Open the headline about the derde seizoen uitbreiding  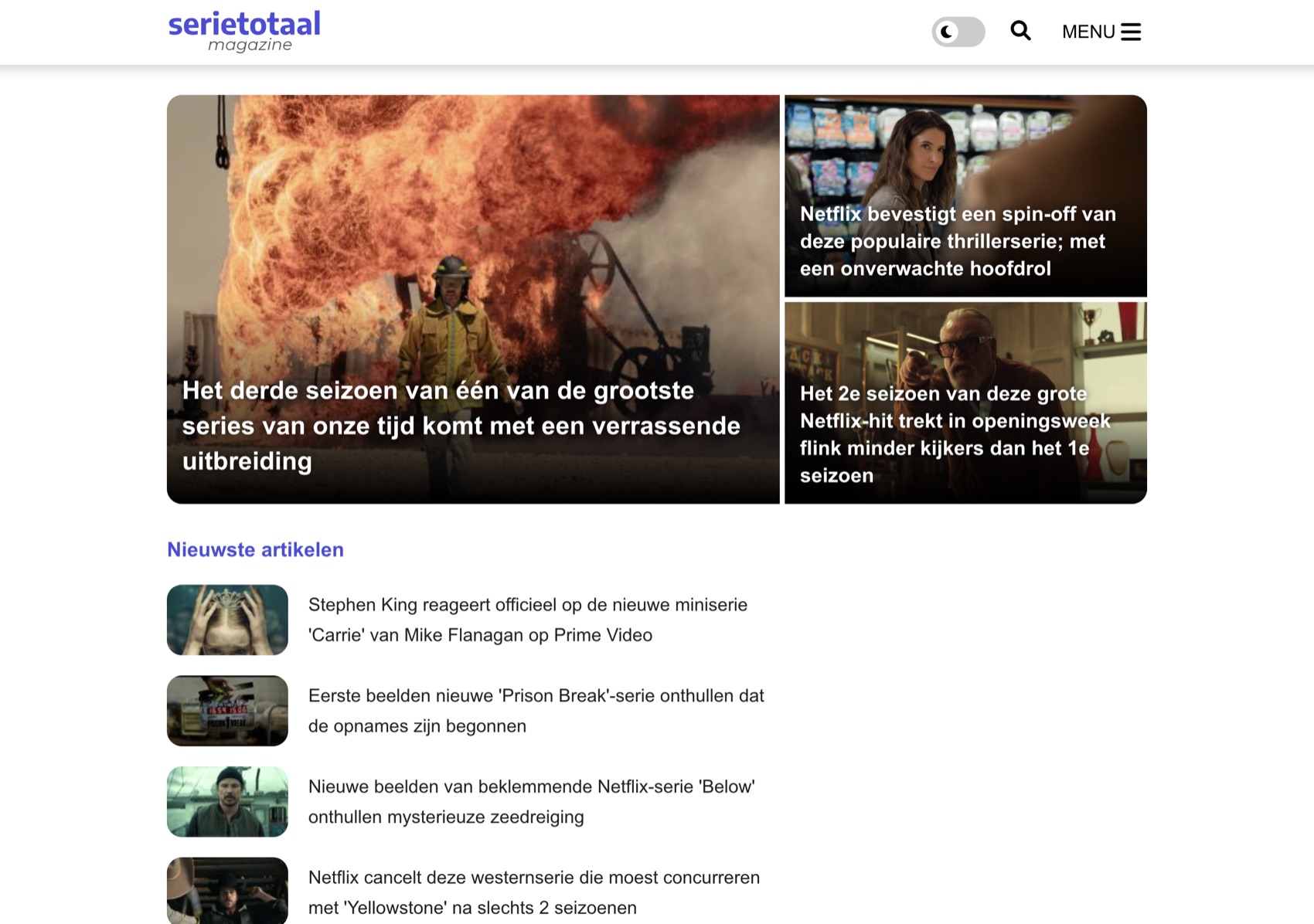tap(461, 426)
